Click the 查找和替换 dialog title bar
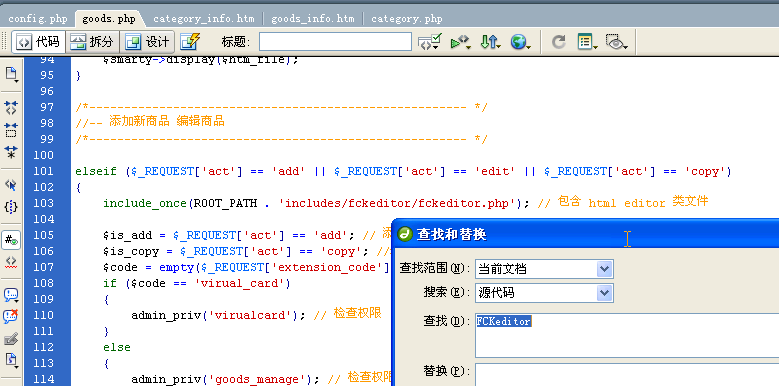779x386 pixels. 586,233
